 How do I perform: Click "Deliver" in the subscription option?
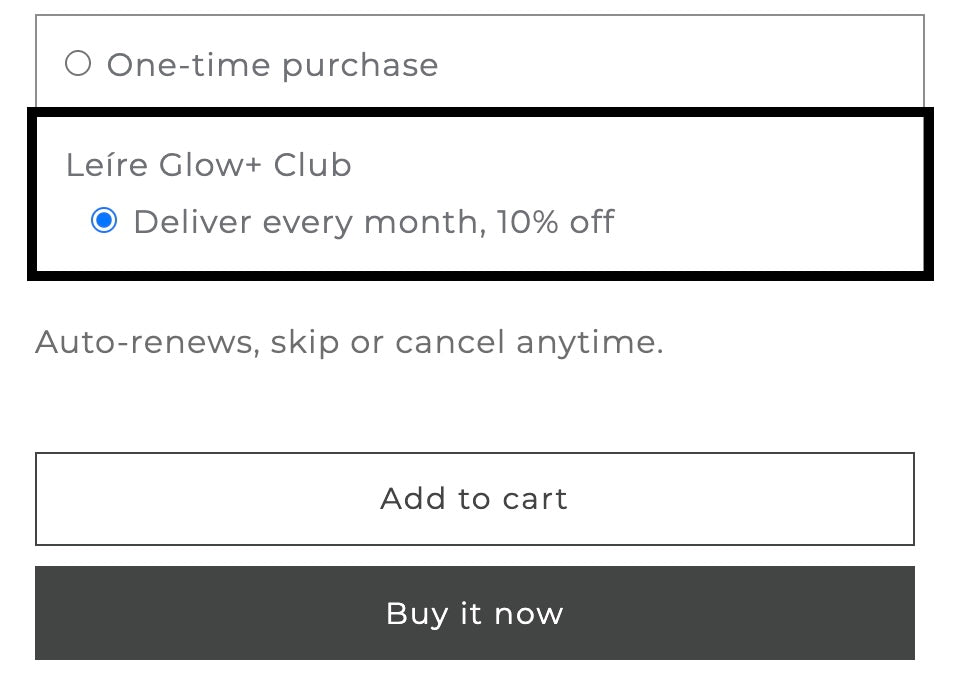click(192, 221)
